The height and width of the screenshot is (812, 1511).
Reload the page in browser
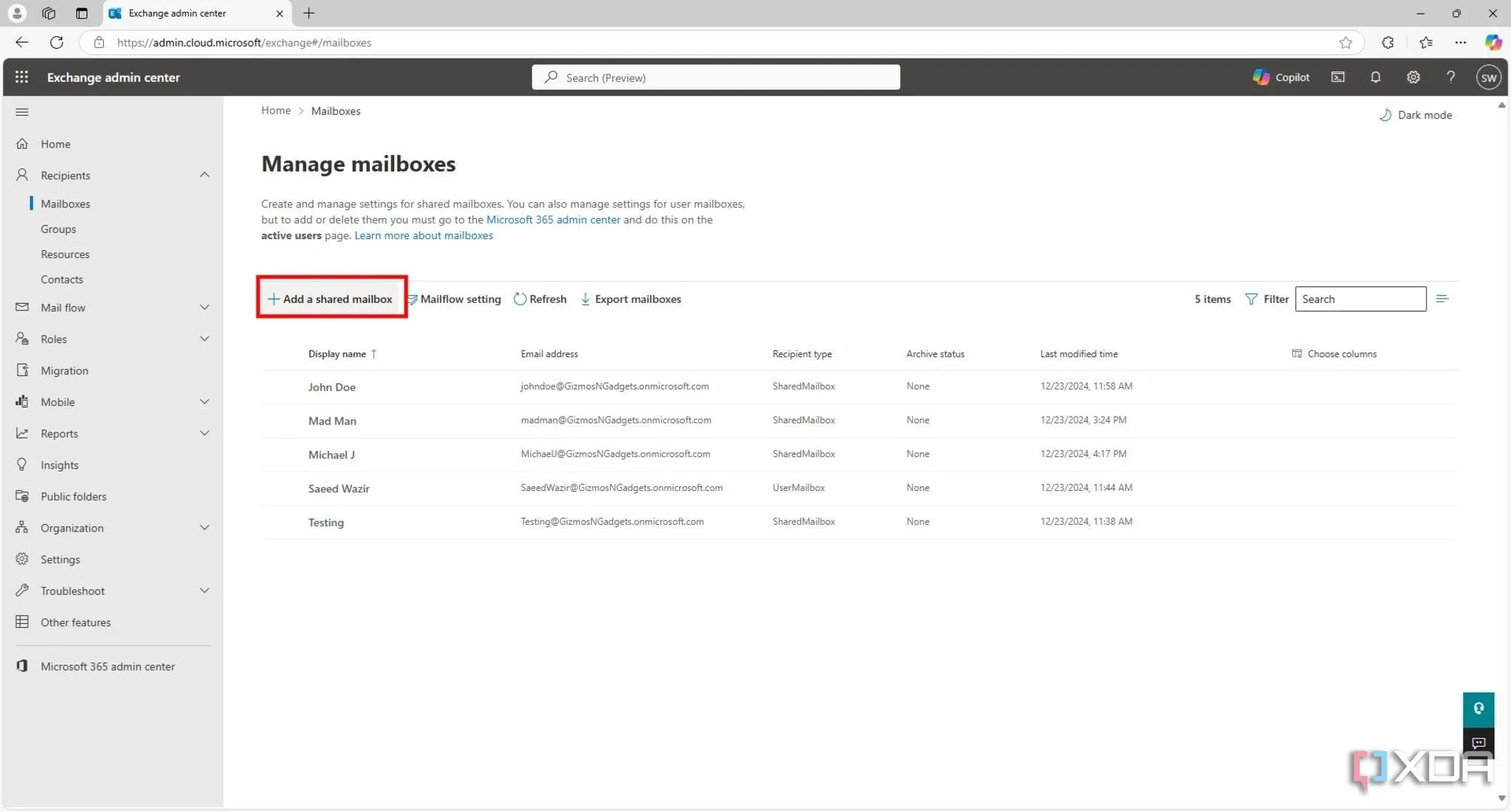[56, 43]
